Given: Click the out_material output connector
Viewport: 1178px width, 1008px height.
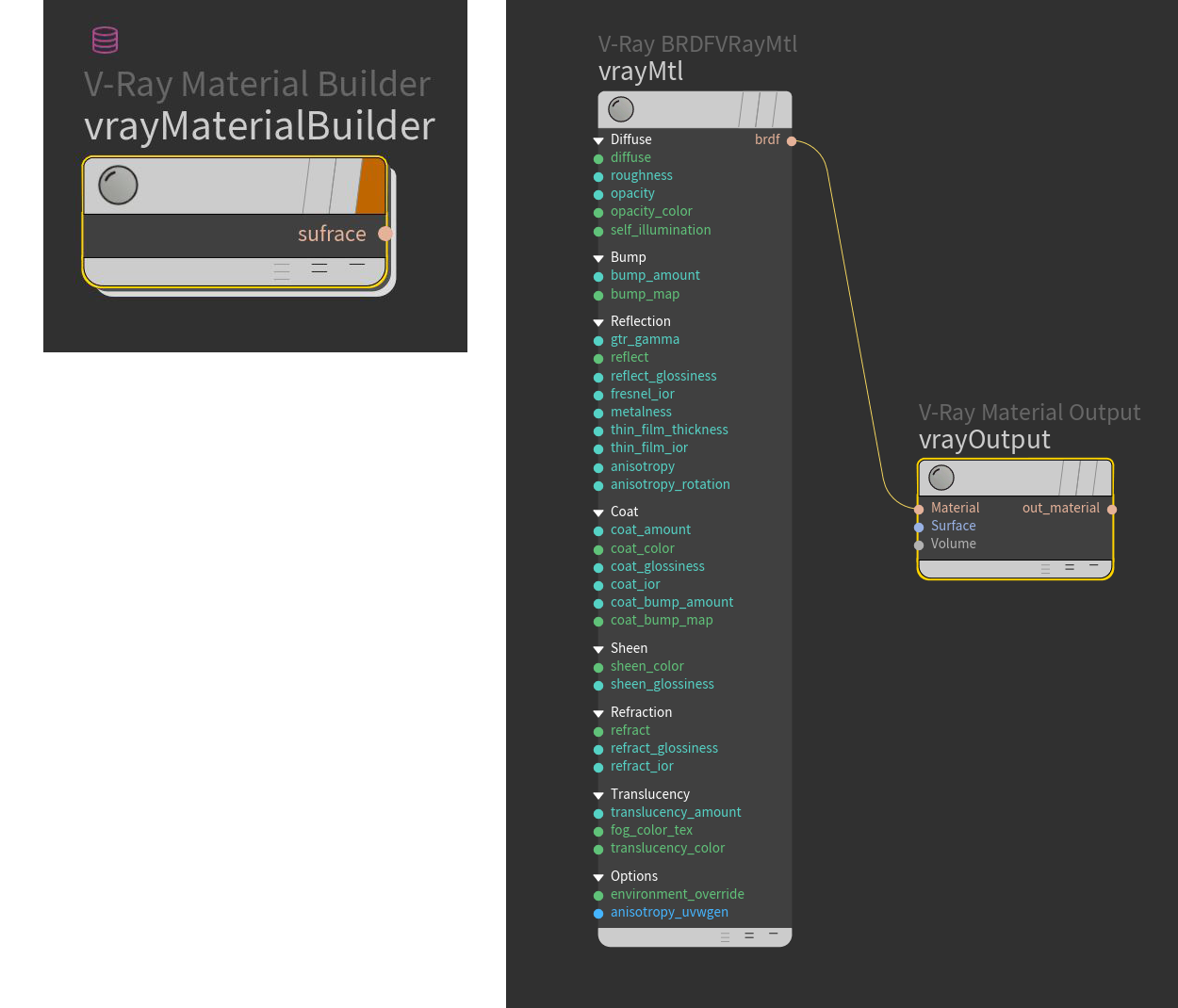Looking at the screenshot, I should click(1112, 510).
